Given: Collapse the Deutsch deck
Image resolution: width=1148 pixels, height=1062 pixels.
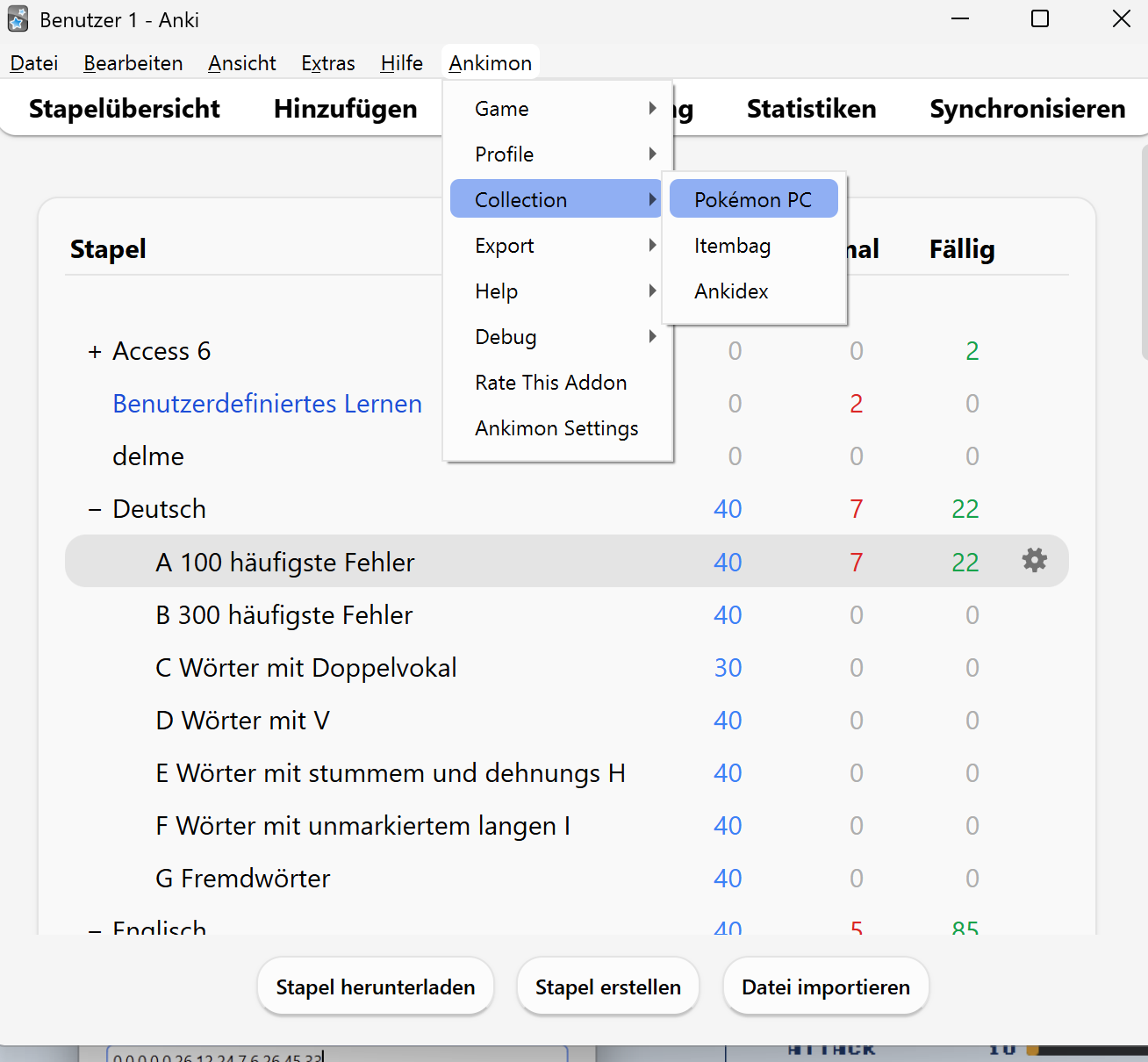Looking at the screenshot, I should pos(95,510).
